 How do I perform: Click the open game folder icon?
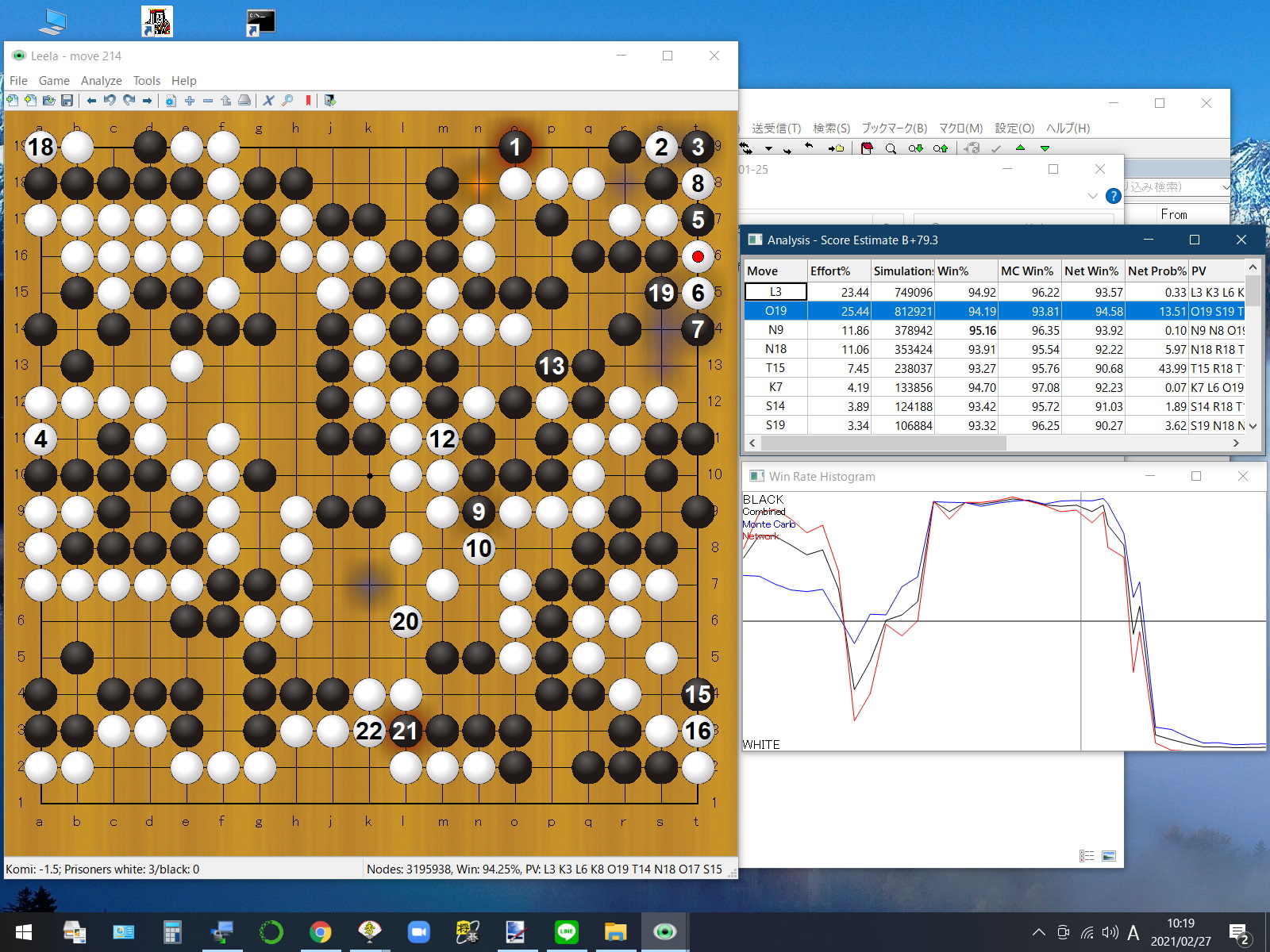[48, 101]
